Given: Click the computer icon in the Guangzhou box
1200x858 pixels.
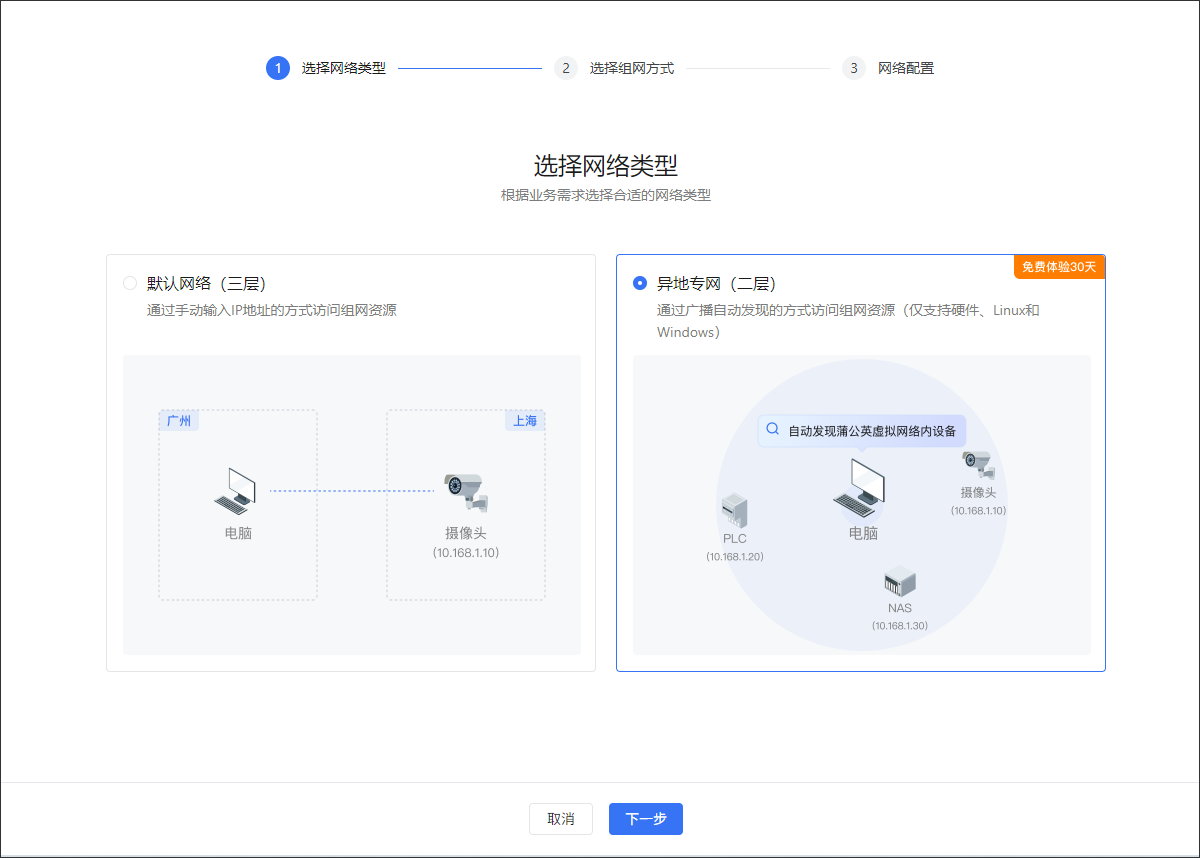Looking at the screenshot, I should coord(236,490).
